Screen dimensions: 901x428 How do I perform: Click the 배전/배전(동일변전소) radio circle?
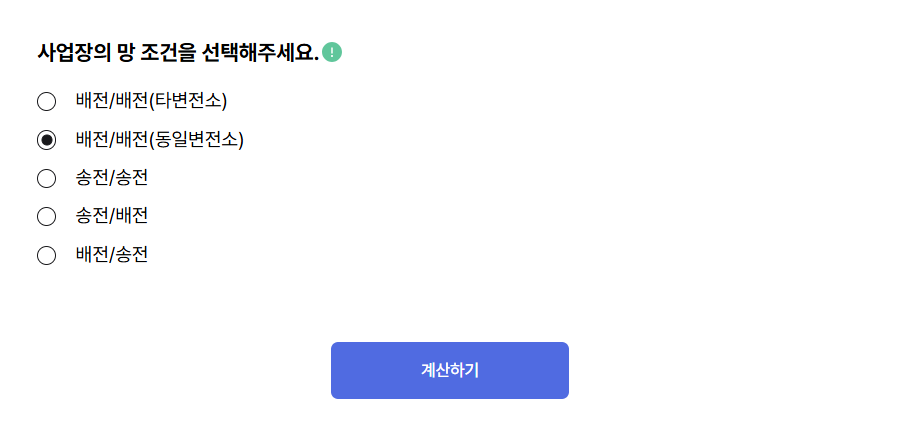46,140
